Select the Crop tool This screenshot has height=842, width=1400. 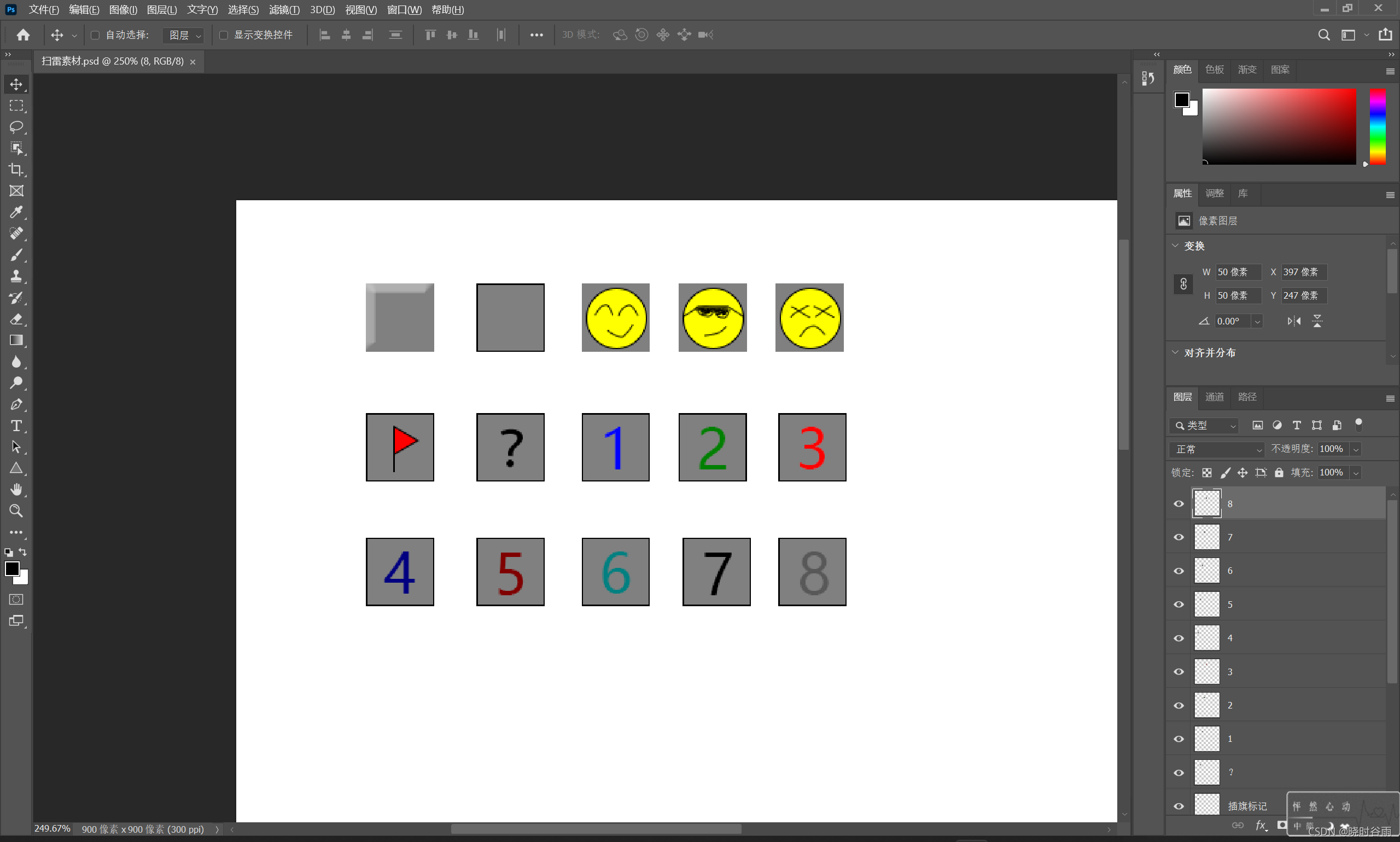[x=16, y=170]
